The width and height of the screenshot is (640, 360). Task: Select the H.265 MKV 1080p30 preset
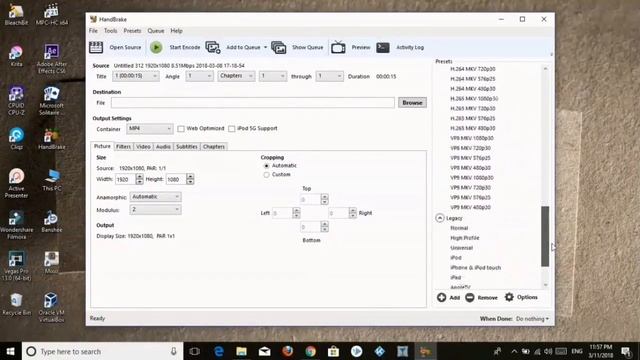pyautogui.click(x=474, y=99)
